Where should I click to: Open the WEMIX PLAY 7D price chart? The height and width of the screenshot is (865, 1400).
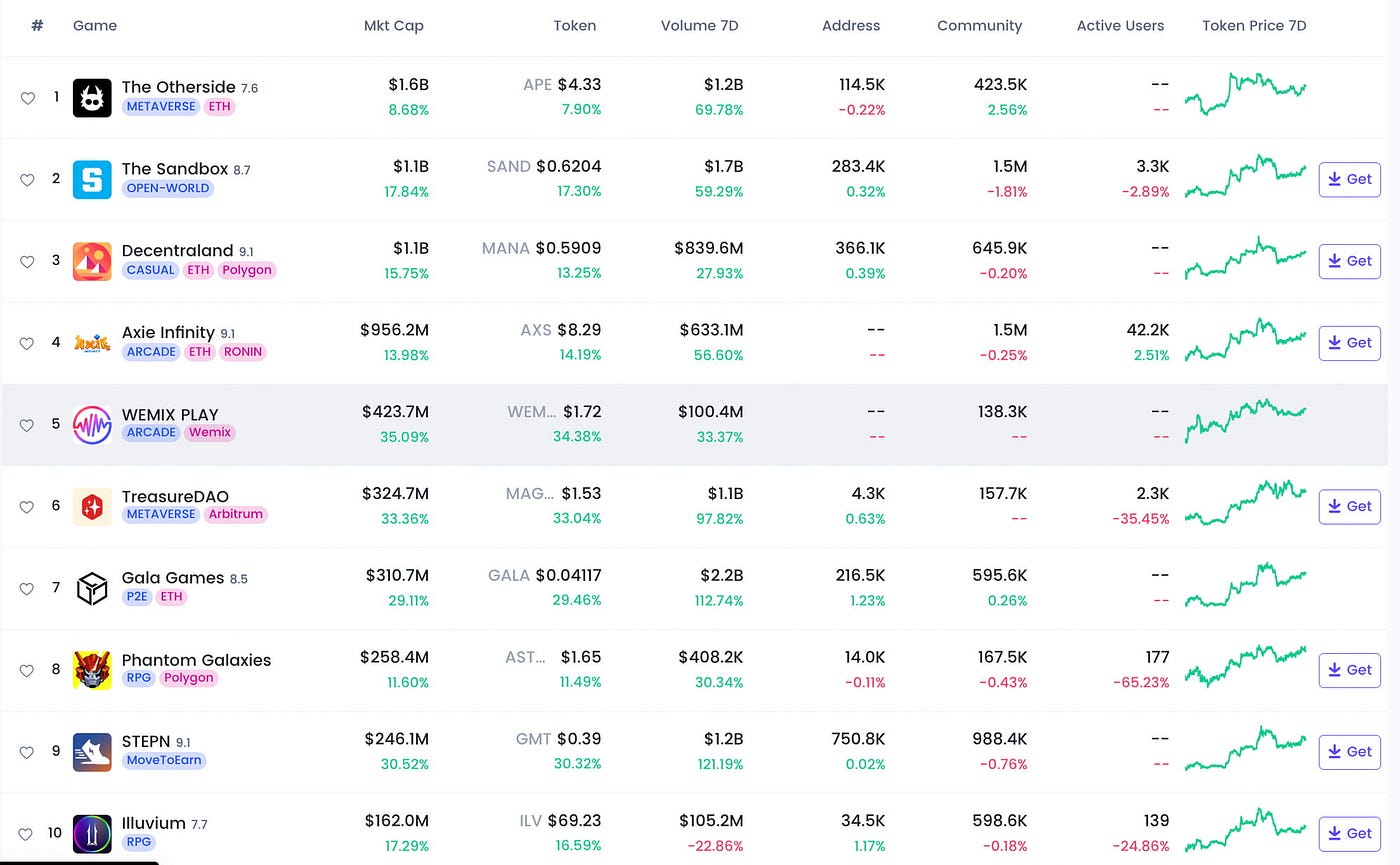click(x=1245, y=421)
